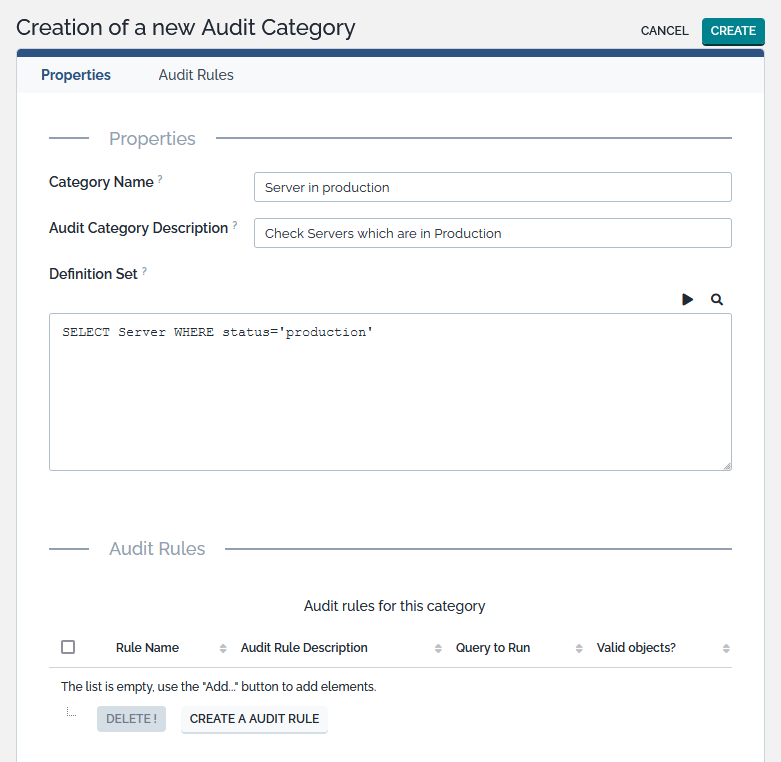Run the definition set query play icon
This screenshot has width=781, height=762.
point(688,299)
